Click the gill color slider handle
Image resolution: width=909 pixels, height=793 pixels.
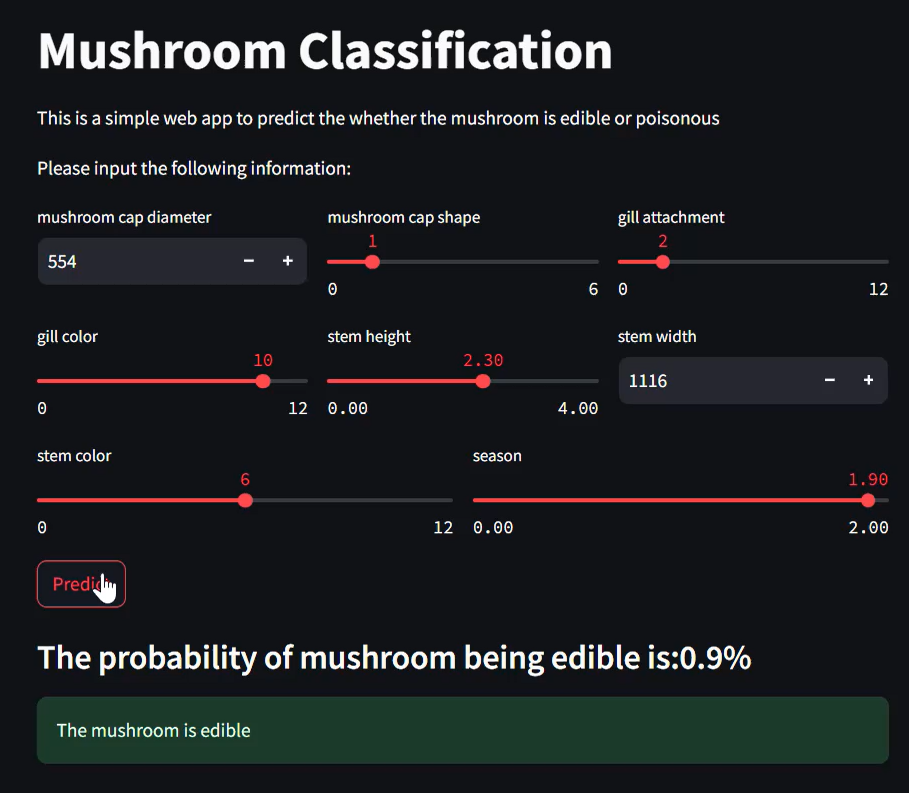click(263, 381)
